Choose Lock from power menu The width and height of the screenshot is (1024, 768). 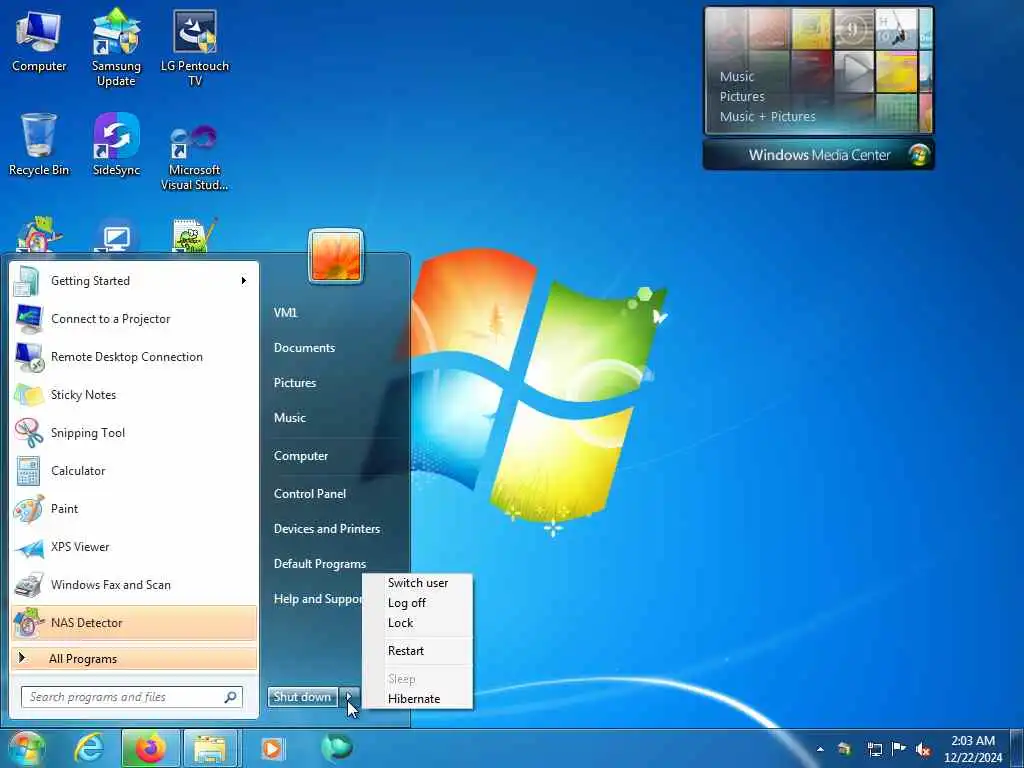(x=418, y=623)
